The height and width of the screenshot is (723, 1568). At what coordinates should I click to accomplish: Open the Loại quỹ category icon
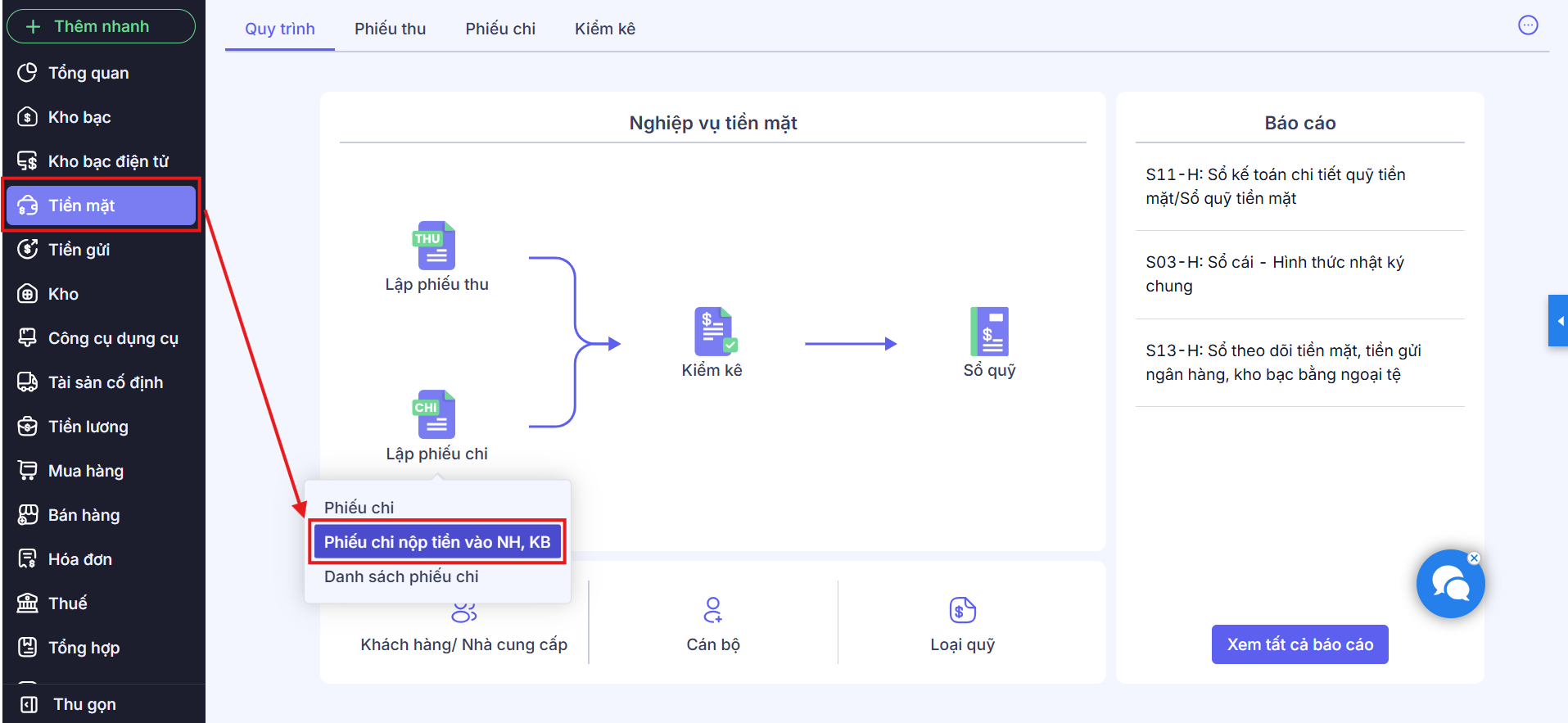(962, 610)
